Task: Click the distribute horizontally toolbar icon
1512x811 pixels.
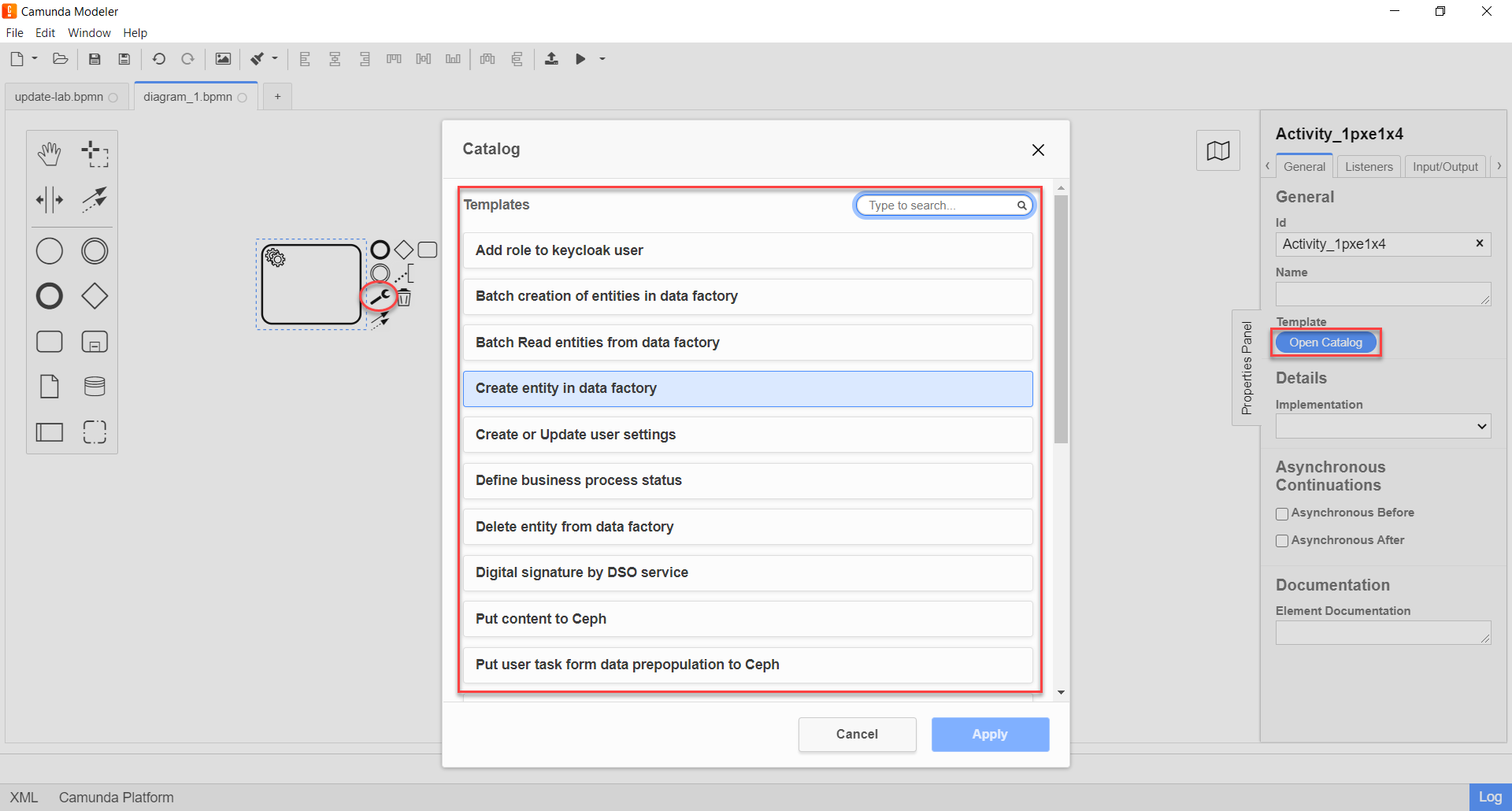Action: coord(487,59)
